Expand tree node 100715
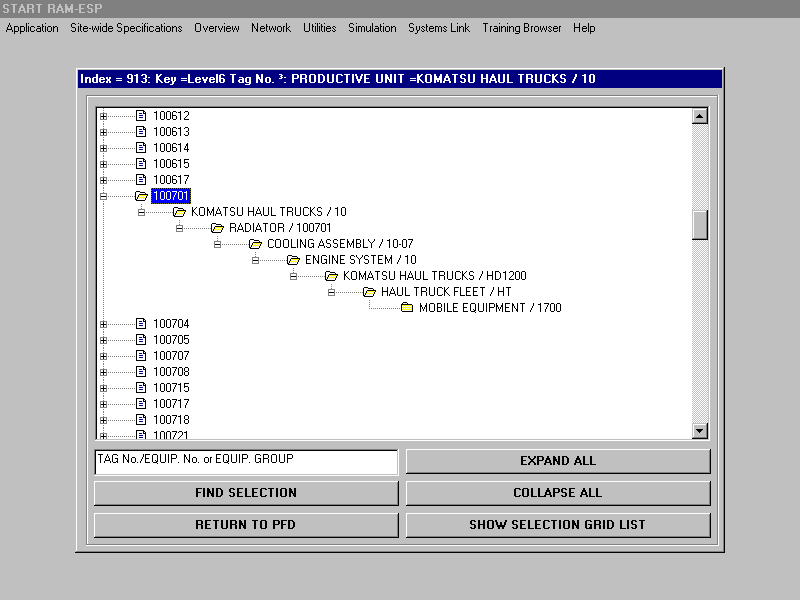This screenshot has width=800, height=600. 104,388
